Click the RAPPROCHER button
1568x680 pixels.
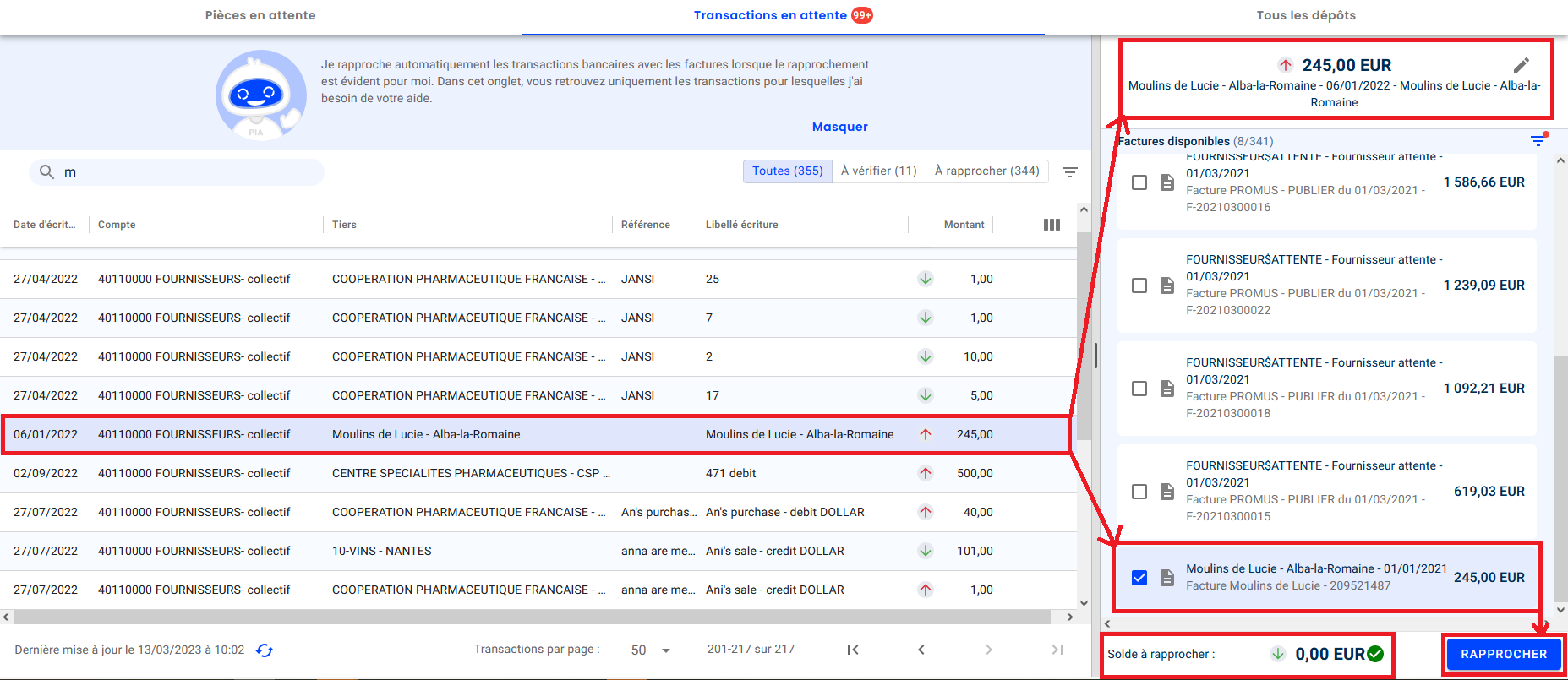tap(1504, 654)
